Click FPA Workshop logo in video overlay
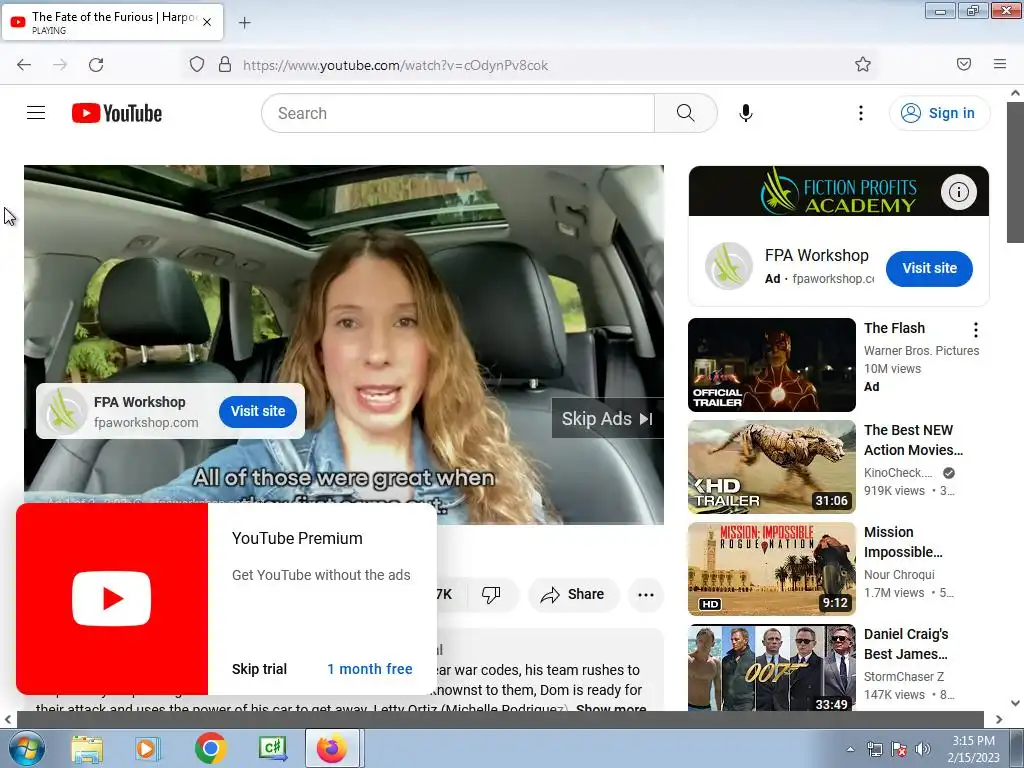Image resolution: width=1024 pixels, height=768 pixels. [63, 411]
